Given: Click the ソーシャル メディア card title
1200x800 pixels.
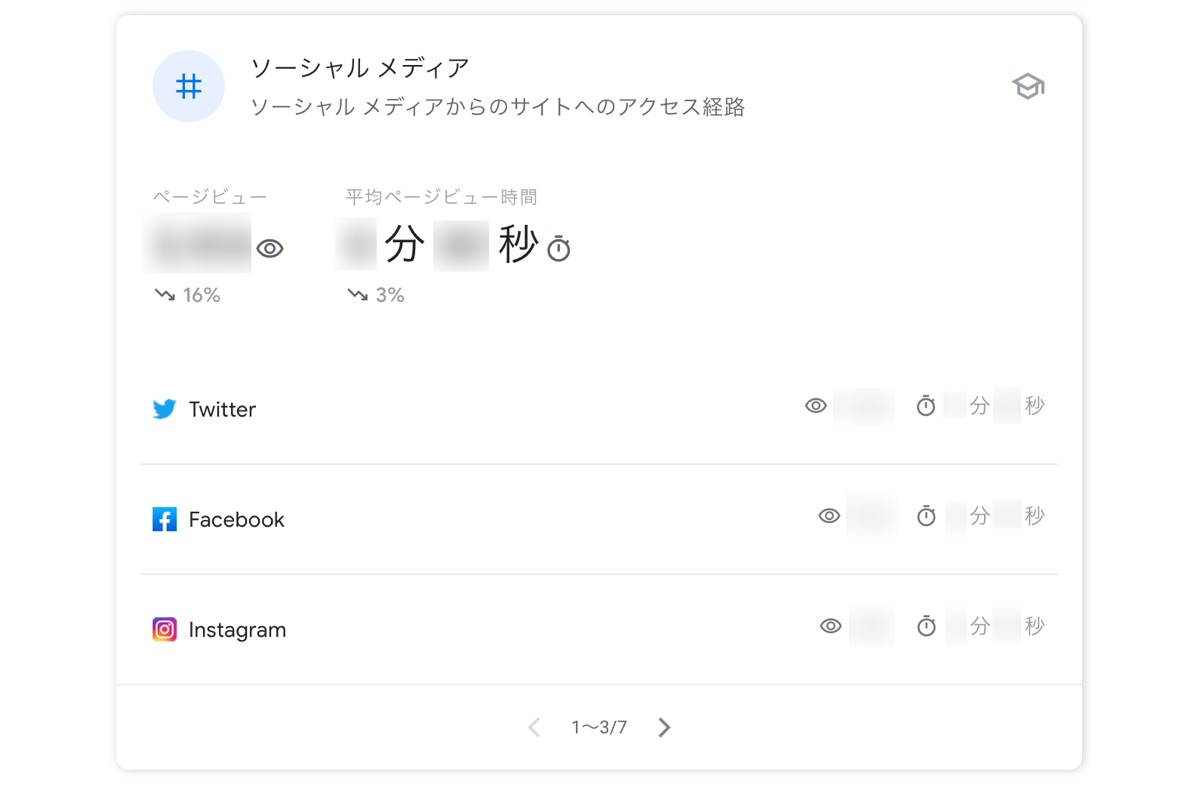Looking at the screenshot, I should pyautogui.click(x=359, y=68).
